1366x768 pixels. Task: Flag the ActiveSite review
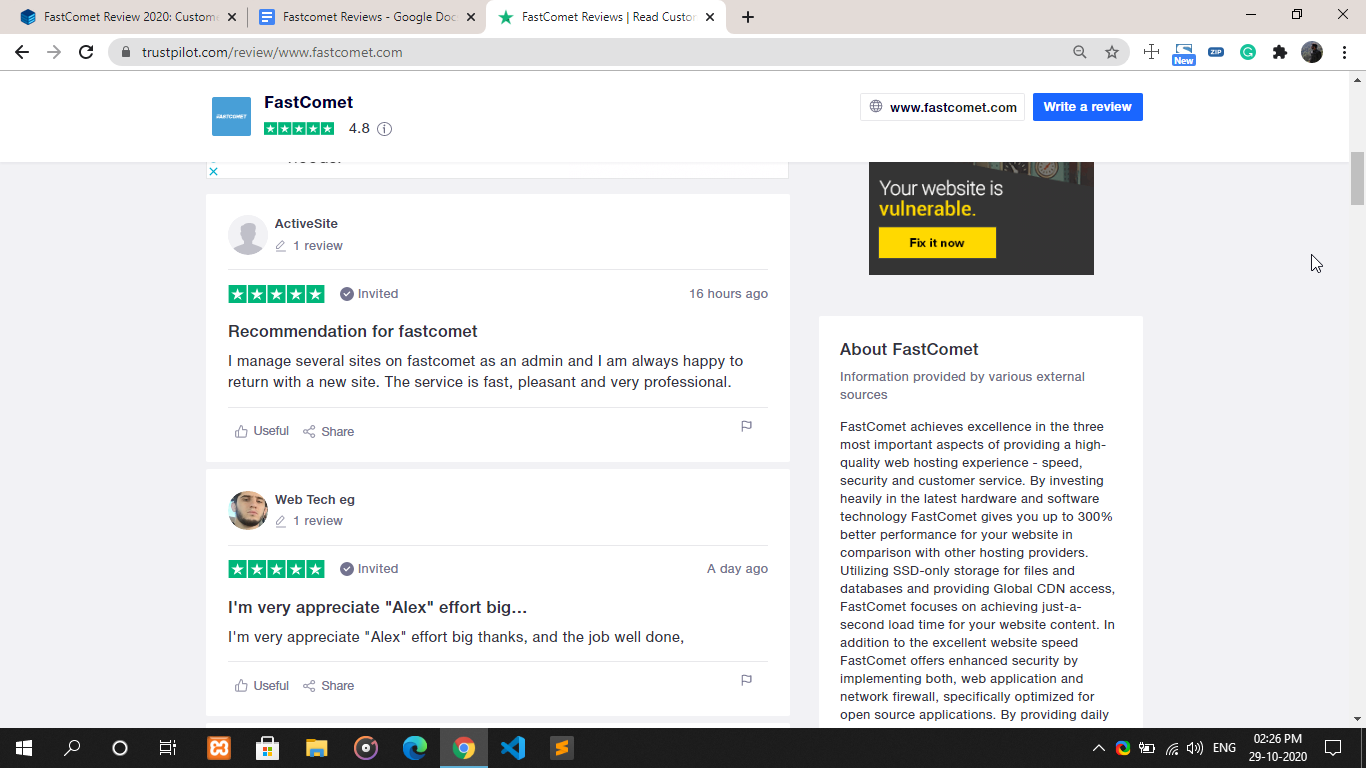[746, 426]
